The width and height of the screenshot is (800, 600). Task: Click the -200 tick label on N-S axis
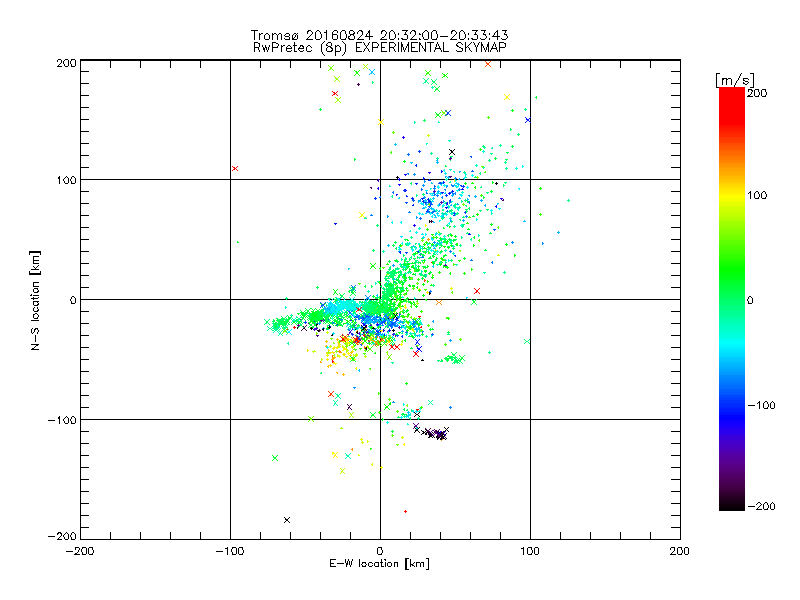coord(62,536)
